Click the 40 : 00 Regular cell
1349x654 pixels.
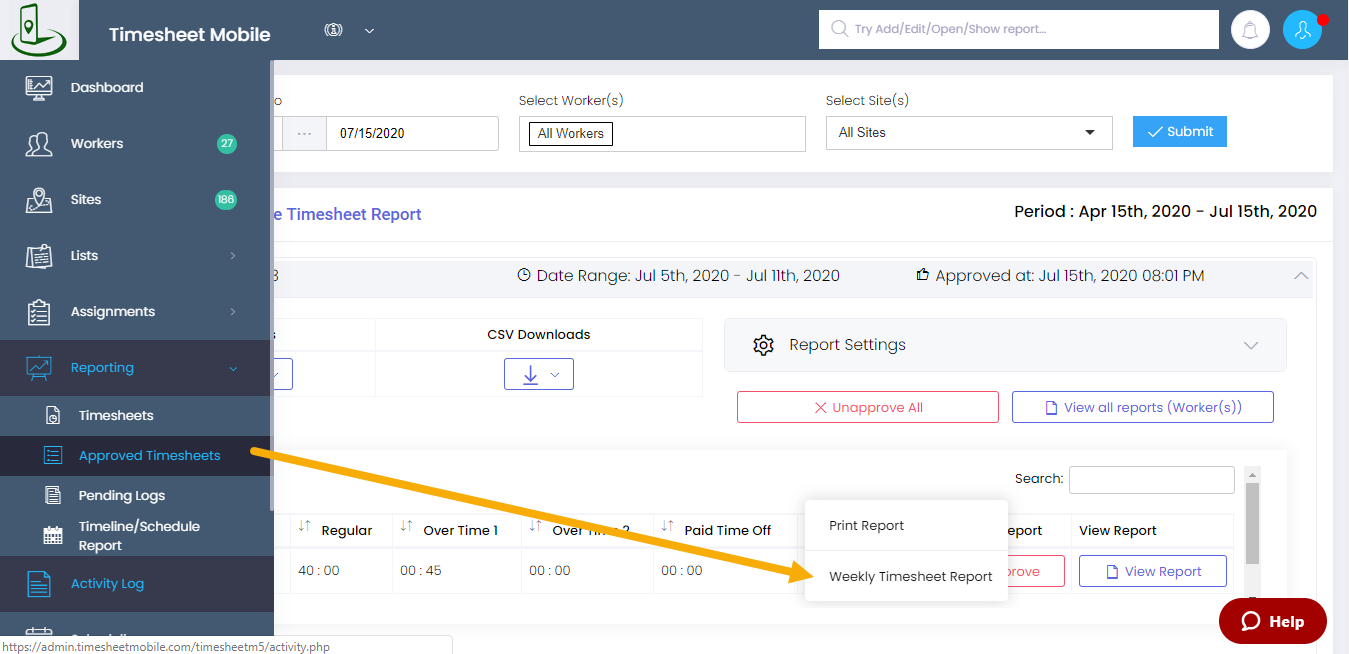pos(319,571)
